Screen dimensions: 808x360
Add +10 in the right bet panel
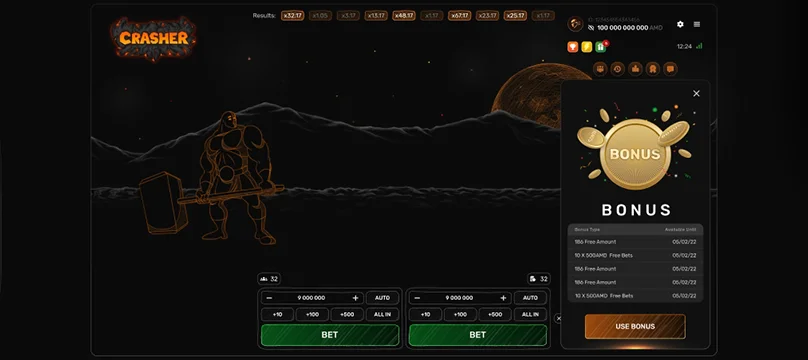425,314
